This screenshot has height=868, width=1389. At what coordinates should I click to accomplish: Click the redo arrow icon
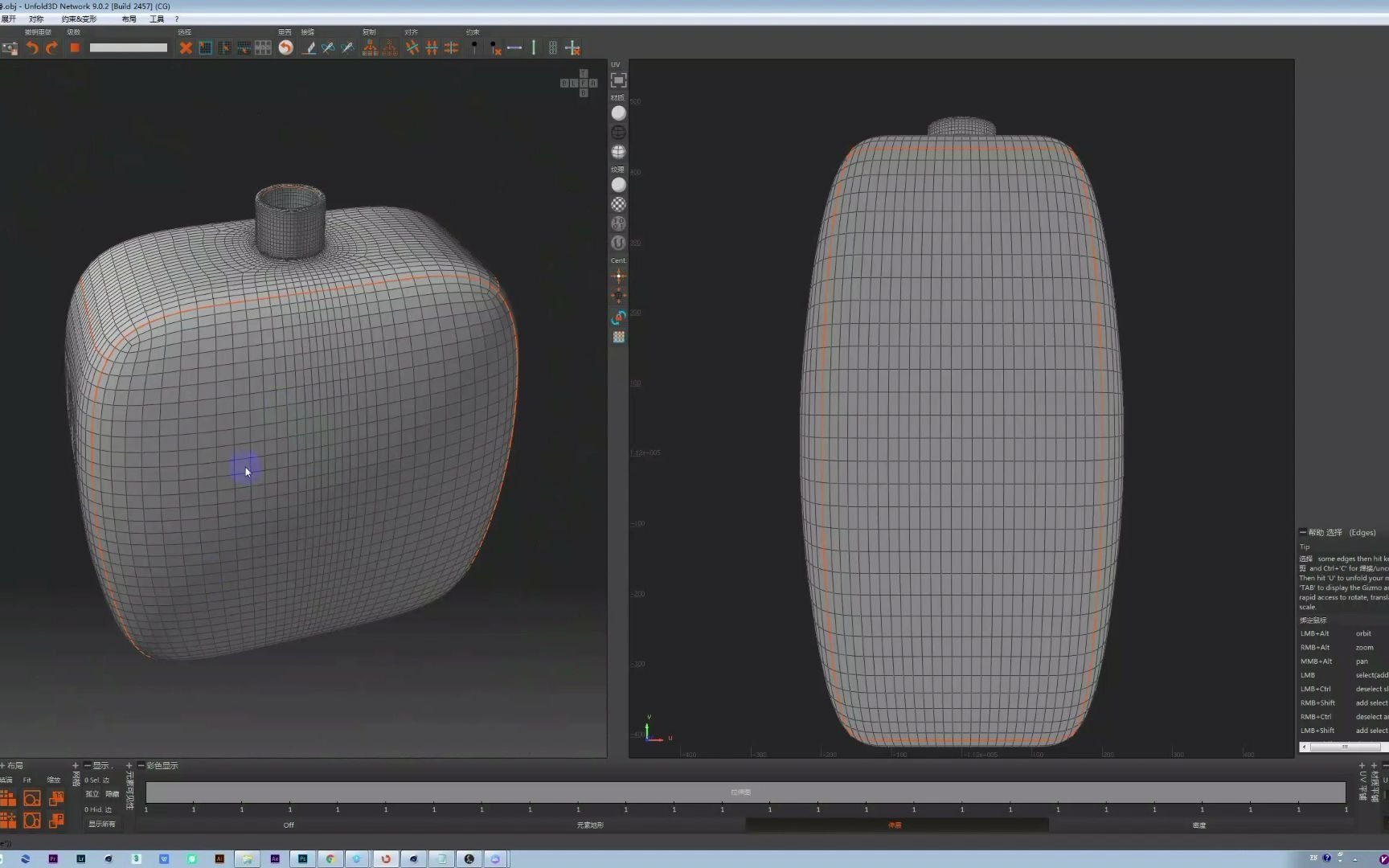51,48
